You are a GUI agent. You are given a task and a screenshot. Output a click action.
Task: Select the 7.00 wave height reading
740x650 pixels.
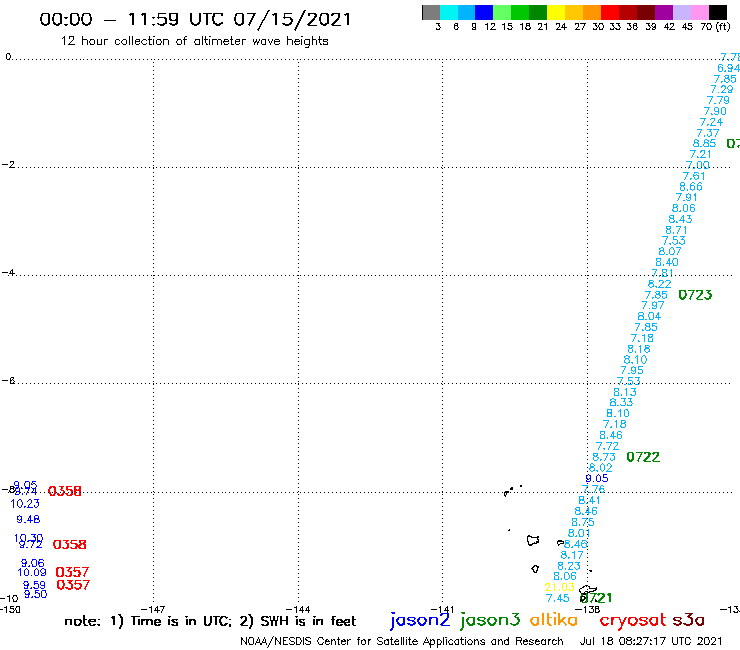tap(698, 165)
